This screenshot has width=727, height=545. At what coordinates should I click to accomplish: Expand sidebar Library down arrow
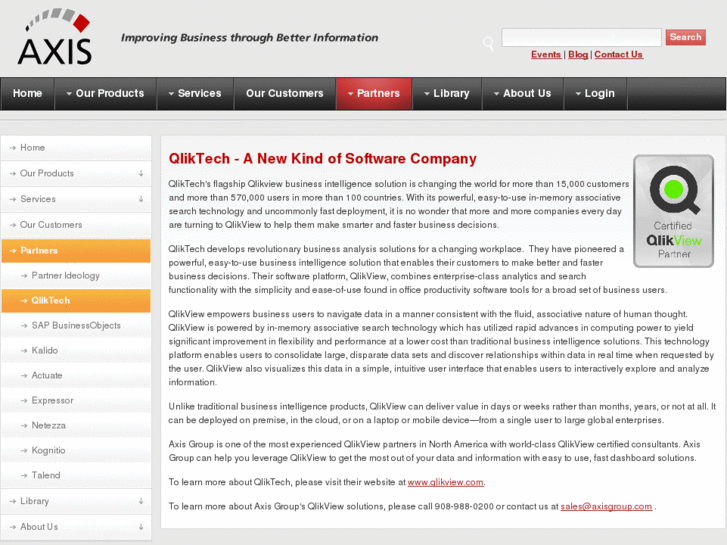coord(141,501)
